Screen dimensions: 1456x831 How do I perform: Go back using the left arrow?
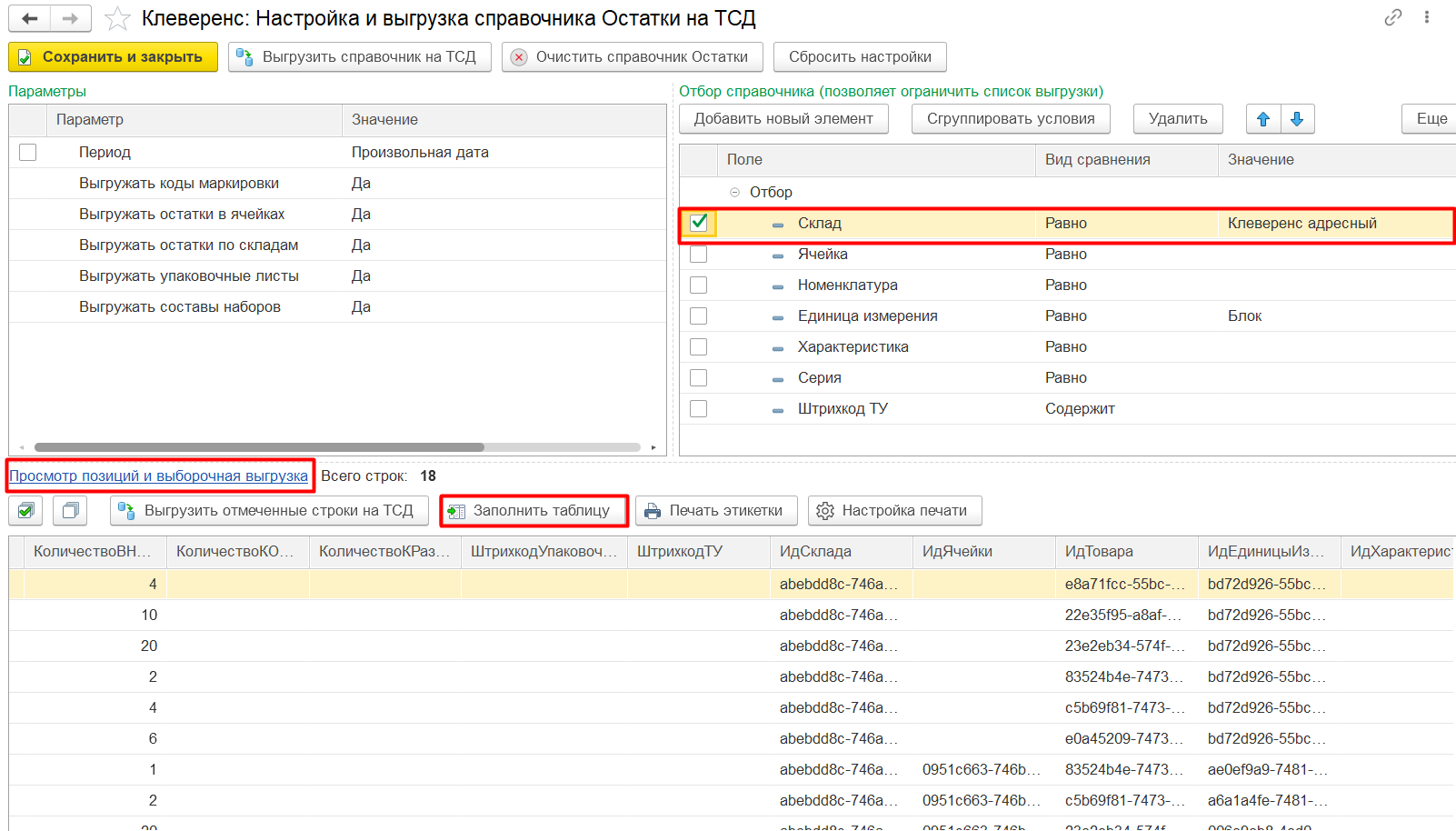30,18
